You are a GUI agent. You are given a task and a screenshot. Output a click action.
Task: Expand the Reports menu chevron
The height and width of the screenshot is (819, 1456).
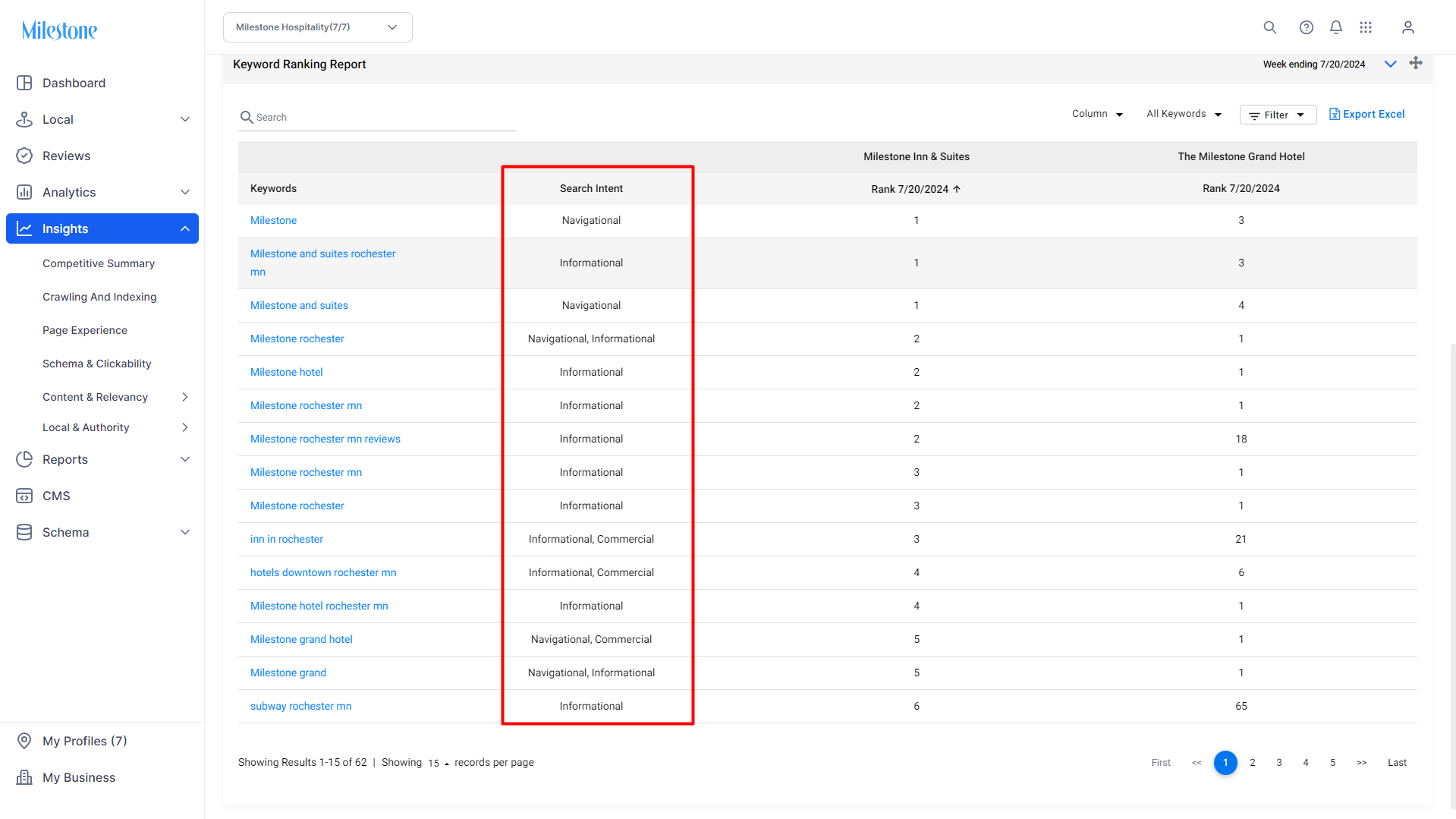(185, 459)
